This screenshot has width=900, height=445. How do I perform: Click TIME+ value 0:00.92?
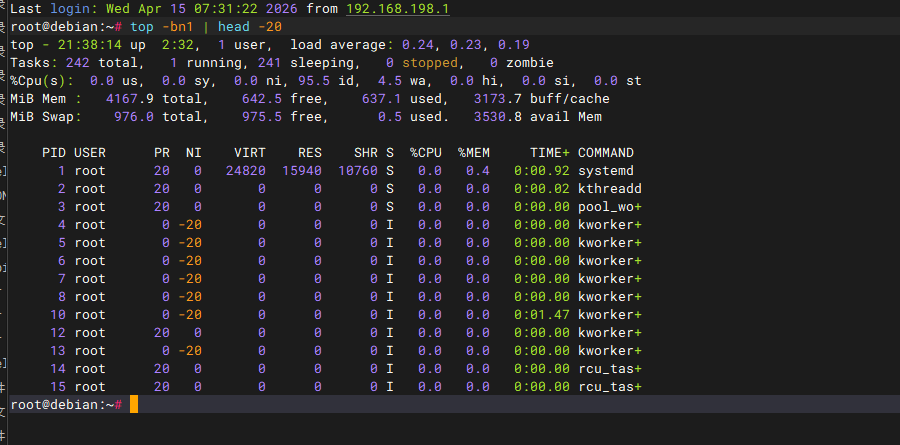tap(542, 171)
